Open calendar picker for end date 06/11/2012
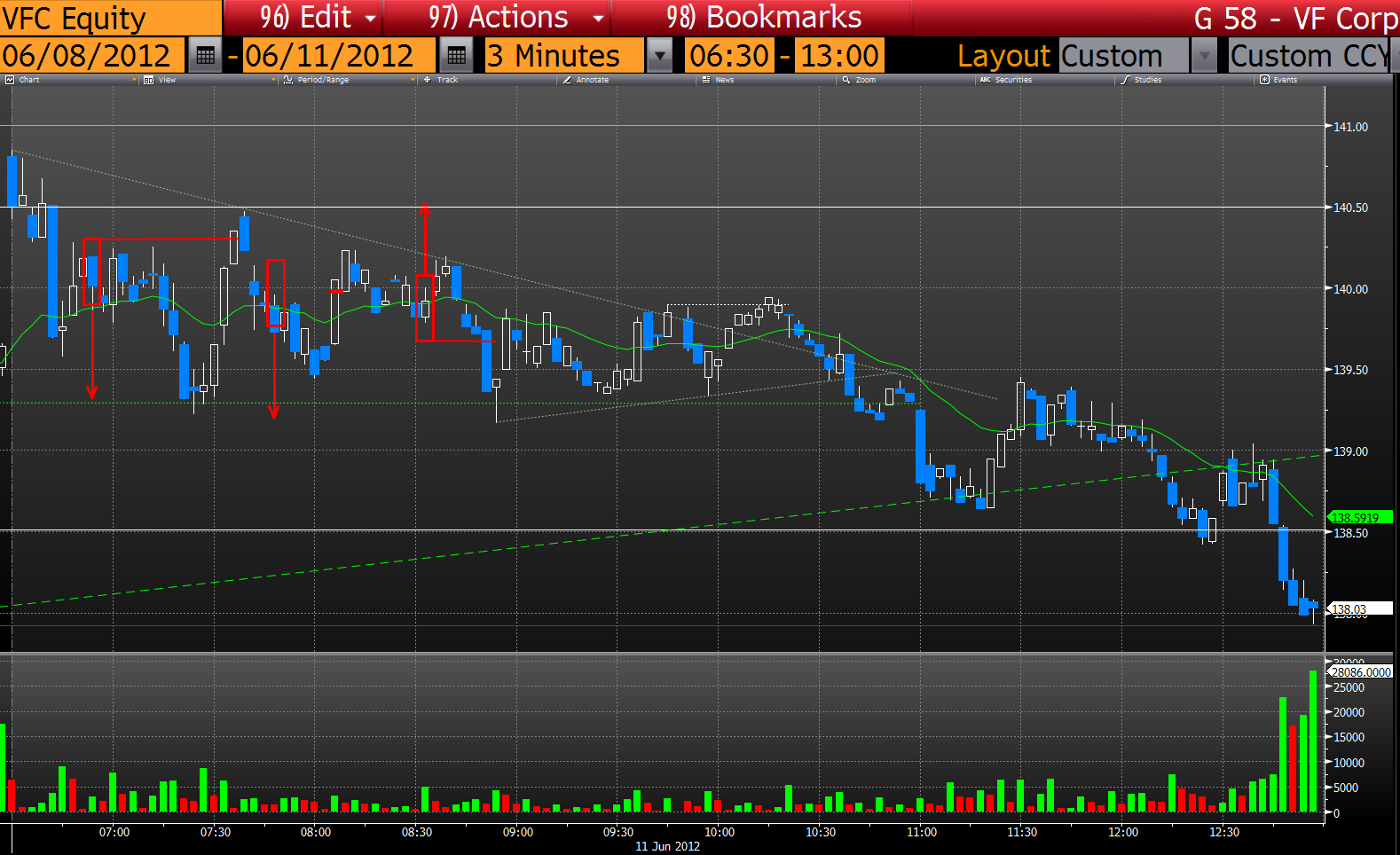This screenshot has width=1400, height=855. 456,55
